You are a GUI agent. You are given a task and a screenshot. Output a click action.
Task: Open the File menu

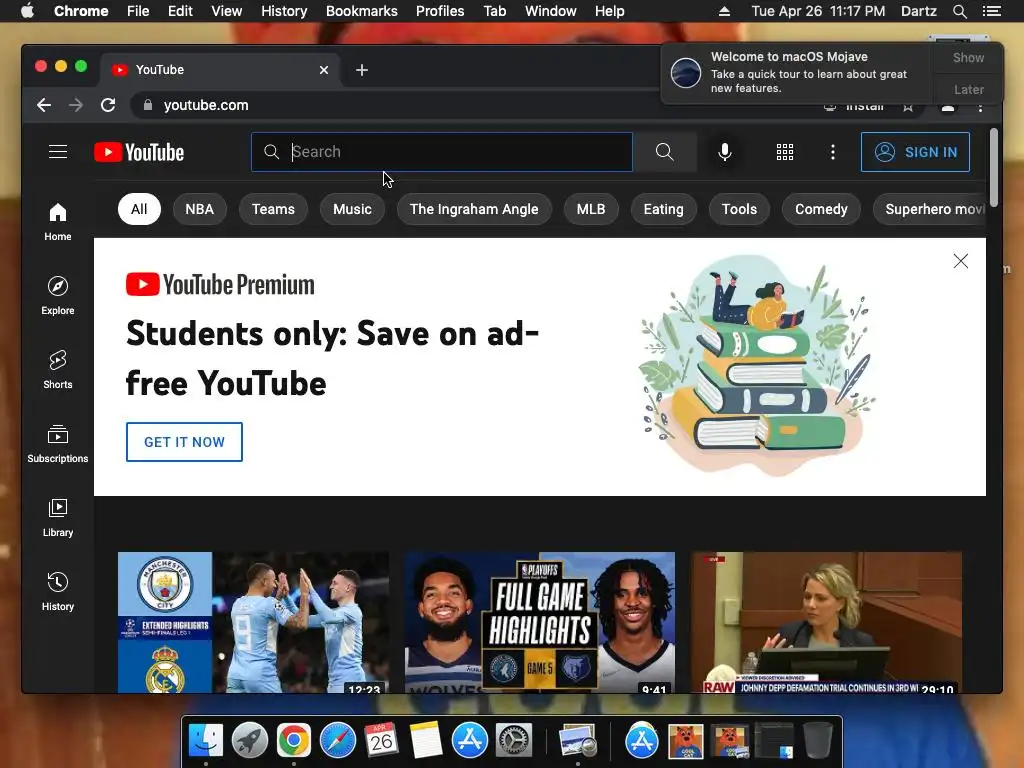click(x=138, y=11)
